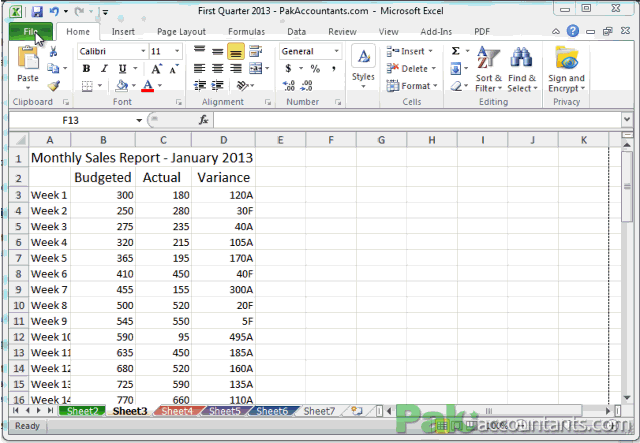Open Excel Help question mark
The image size is (640, 443).
[573, 31]
